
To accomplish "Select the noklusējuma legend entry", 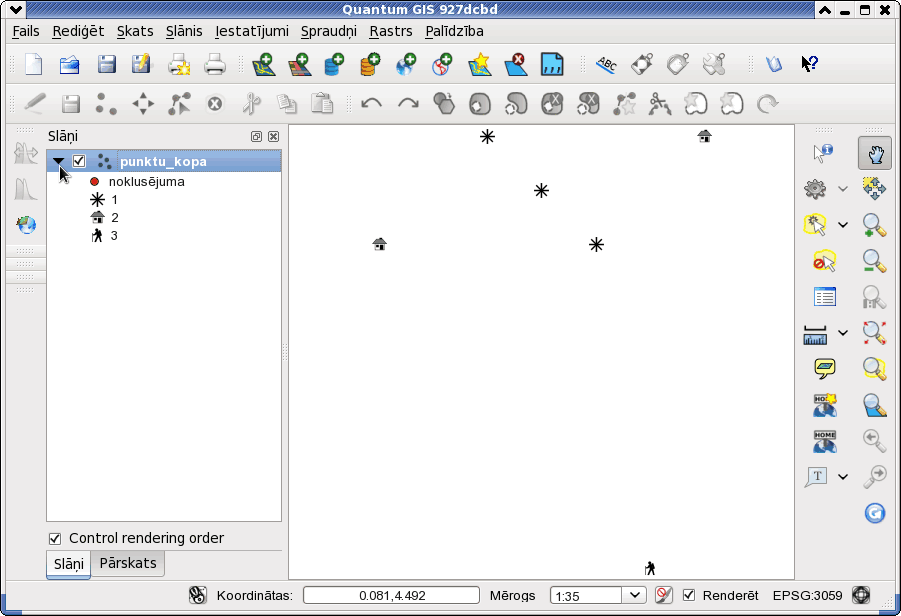I will 137,182.
